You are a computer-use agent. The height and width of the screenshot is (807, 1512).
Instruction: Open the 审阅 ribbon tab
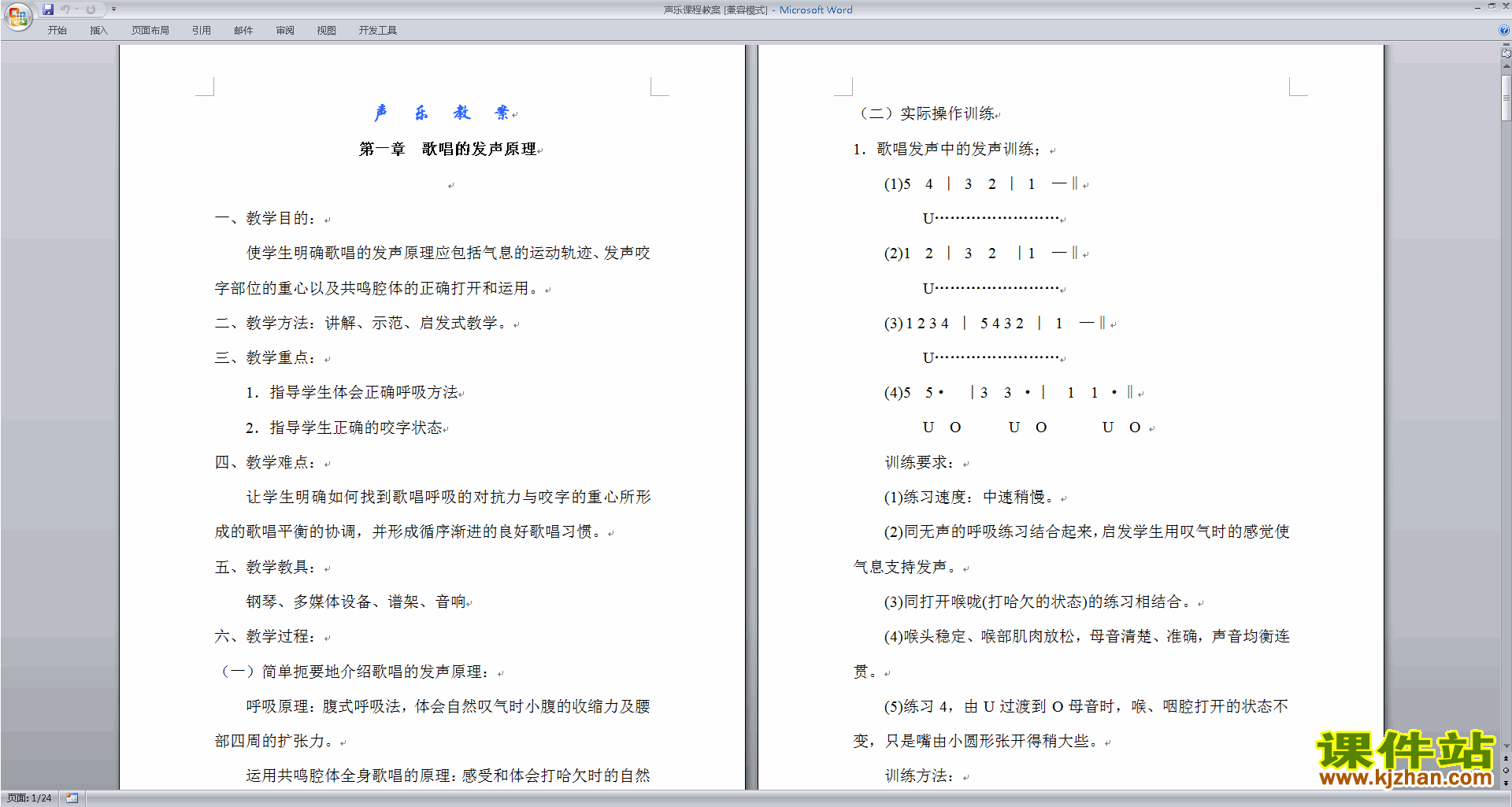pyautogui.click(x=285, y=31)
